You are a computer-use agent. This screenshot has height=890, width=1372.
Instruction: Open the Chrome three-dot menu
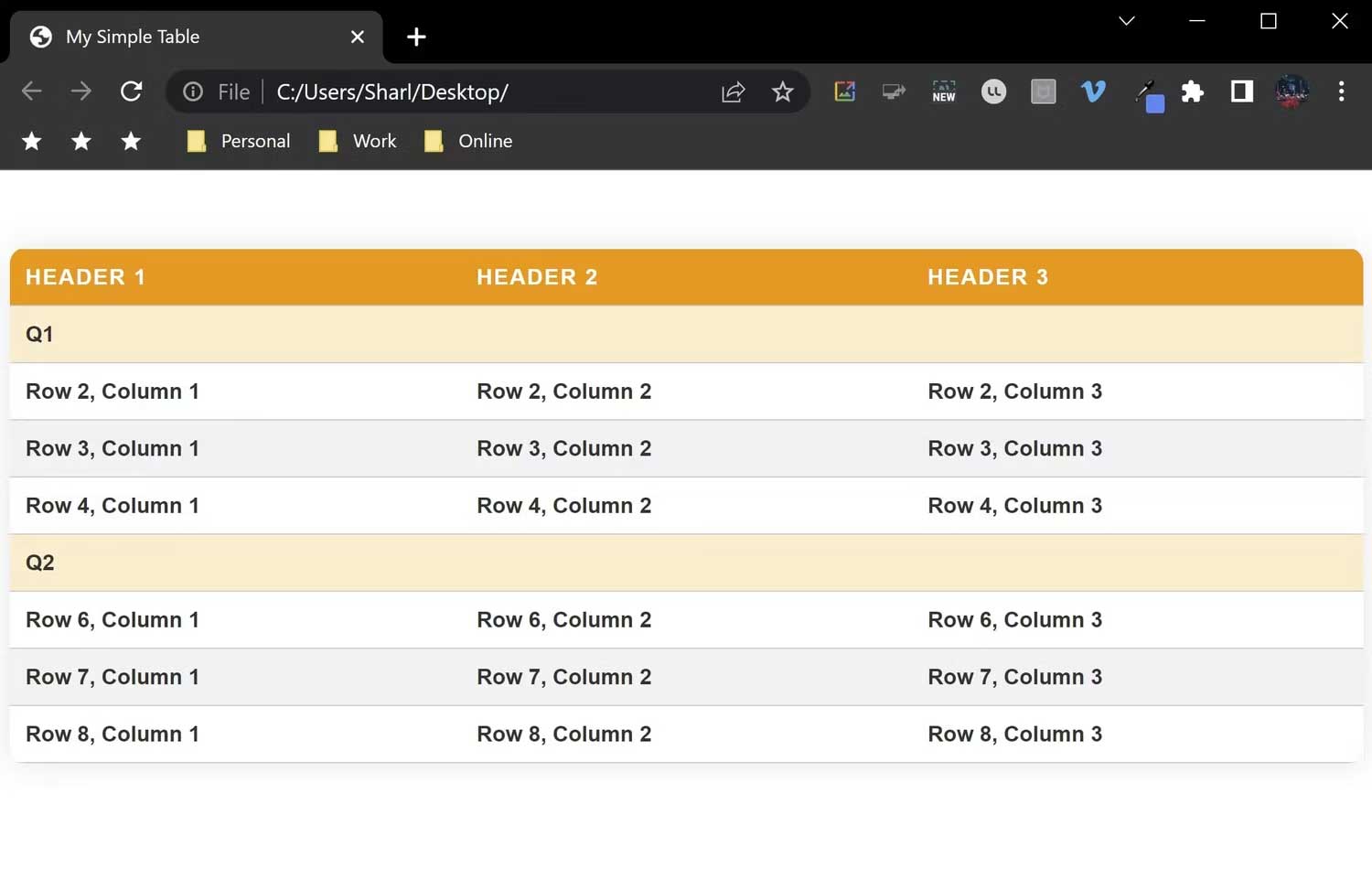click(1341, 91)
